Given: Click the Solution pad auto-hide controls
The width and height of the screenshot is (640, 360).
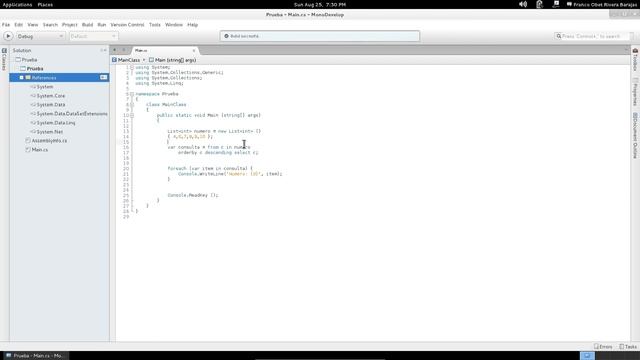Looking at the screenshot, I should [x=103, y=50].
